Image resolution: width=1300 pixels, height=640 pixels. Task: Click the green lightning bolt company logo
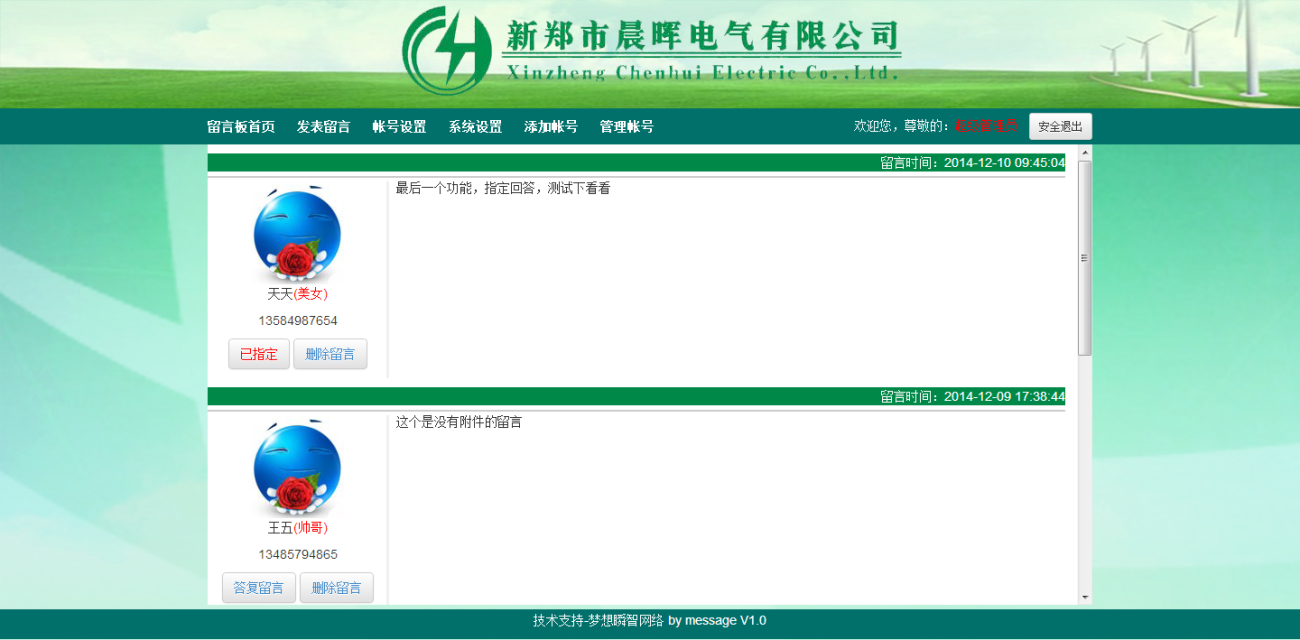pyautogui.click(x=446, y=52)
